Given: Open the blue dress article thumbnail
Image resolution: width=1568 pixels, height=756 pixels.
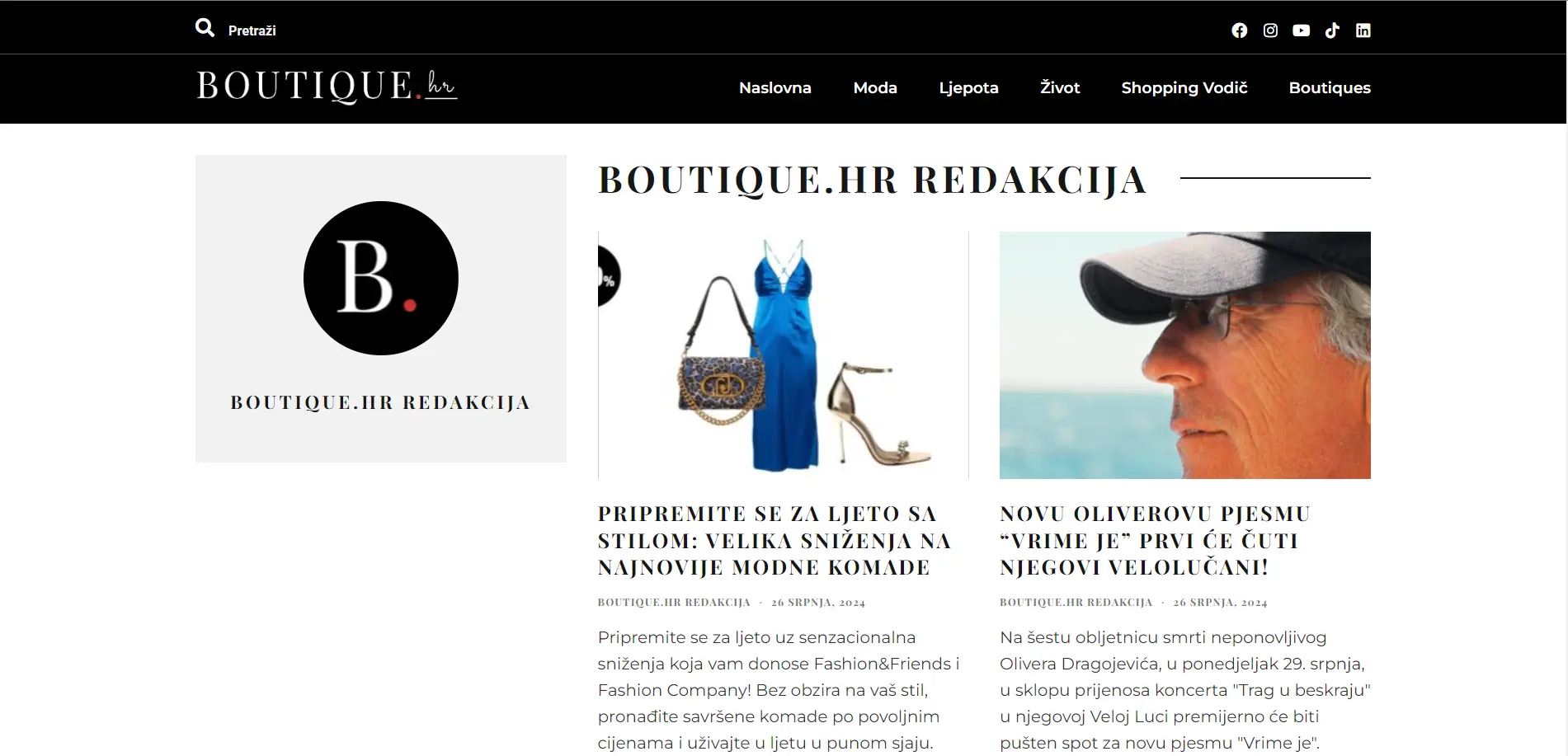Looking at the screenshot, I should point(783,355).
